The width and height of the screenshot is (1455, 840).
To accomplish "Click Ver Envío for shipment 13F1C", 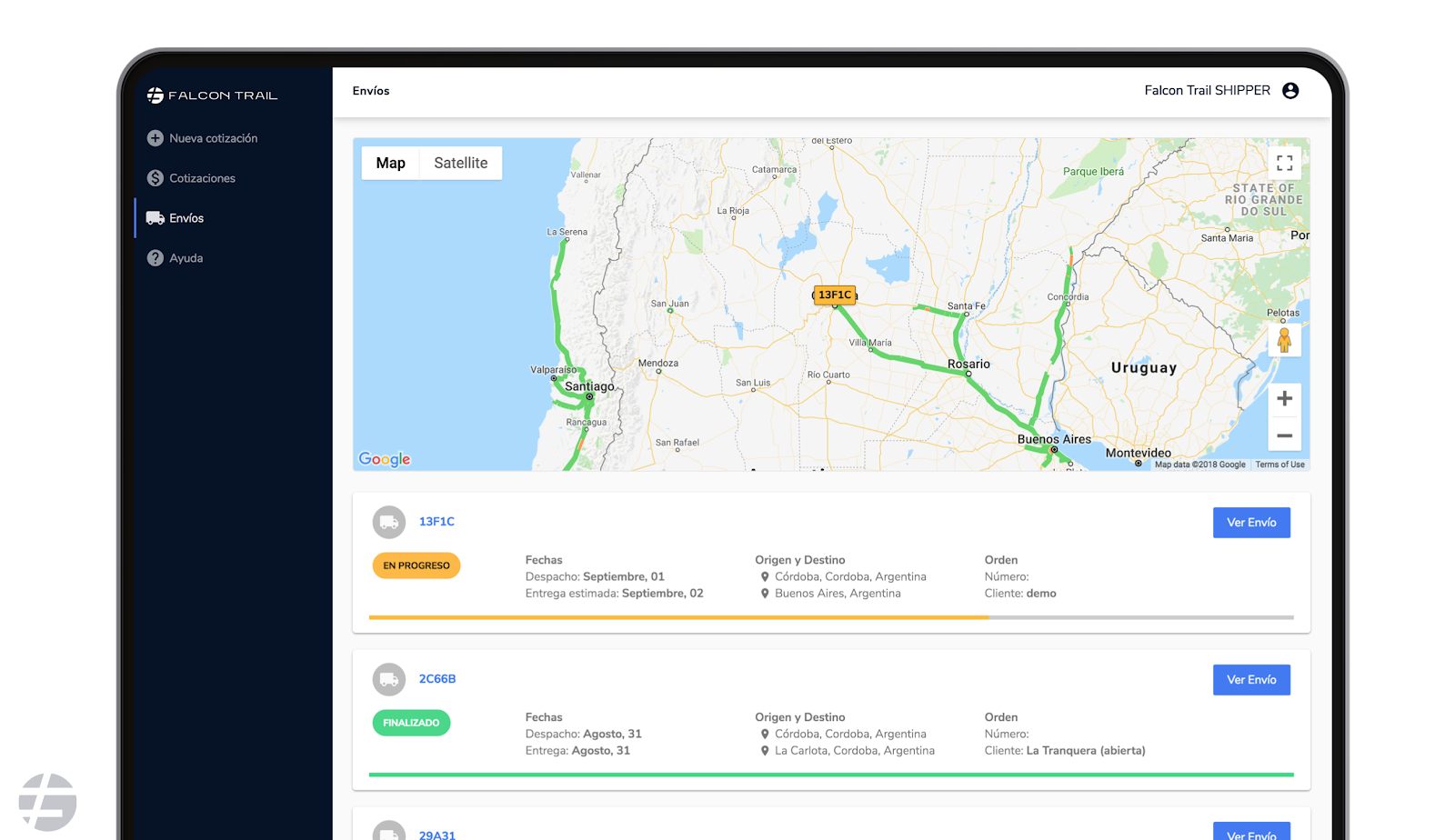I will coord(1251,523).
